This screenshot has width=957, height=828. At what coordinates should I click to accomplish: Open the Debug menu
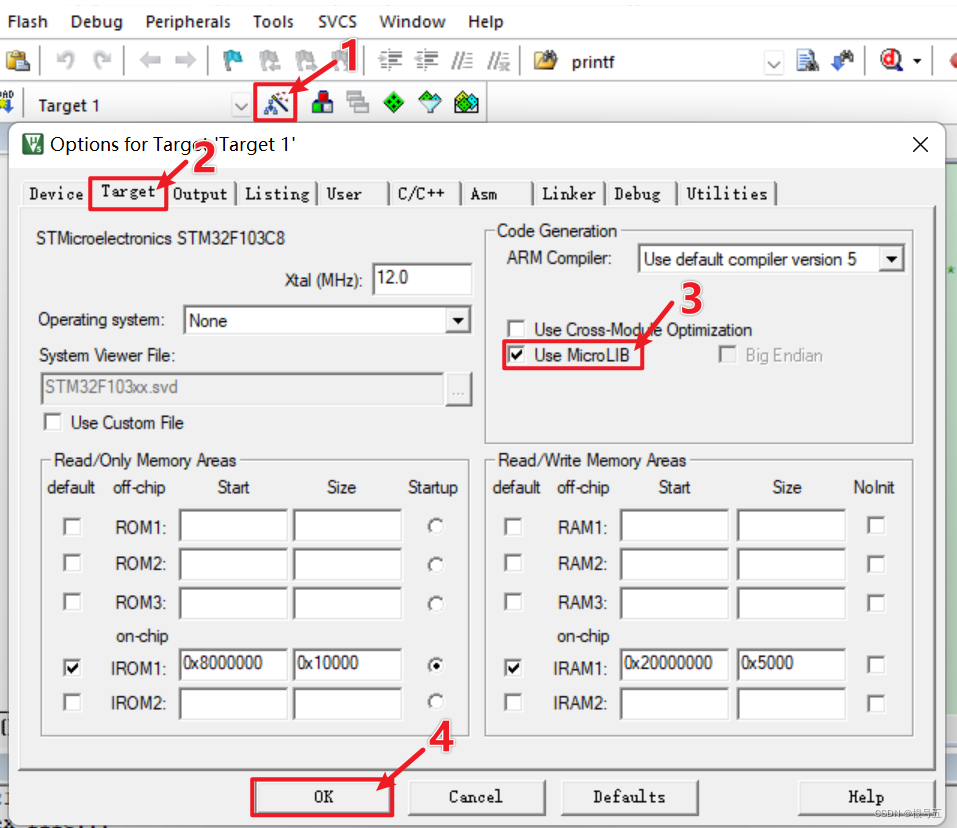pyautogui.click(x=96, y=21)
